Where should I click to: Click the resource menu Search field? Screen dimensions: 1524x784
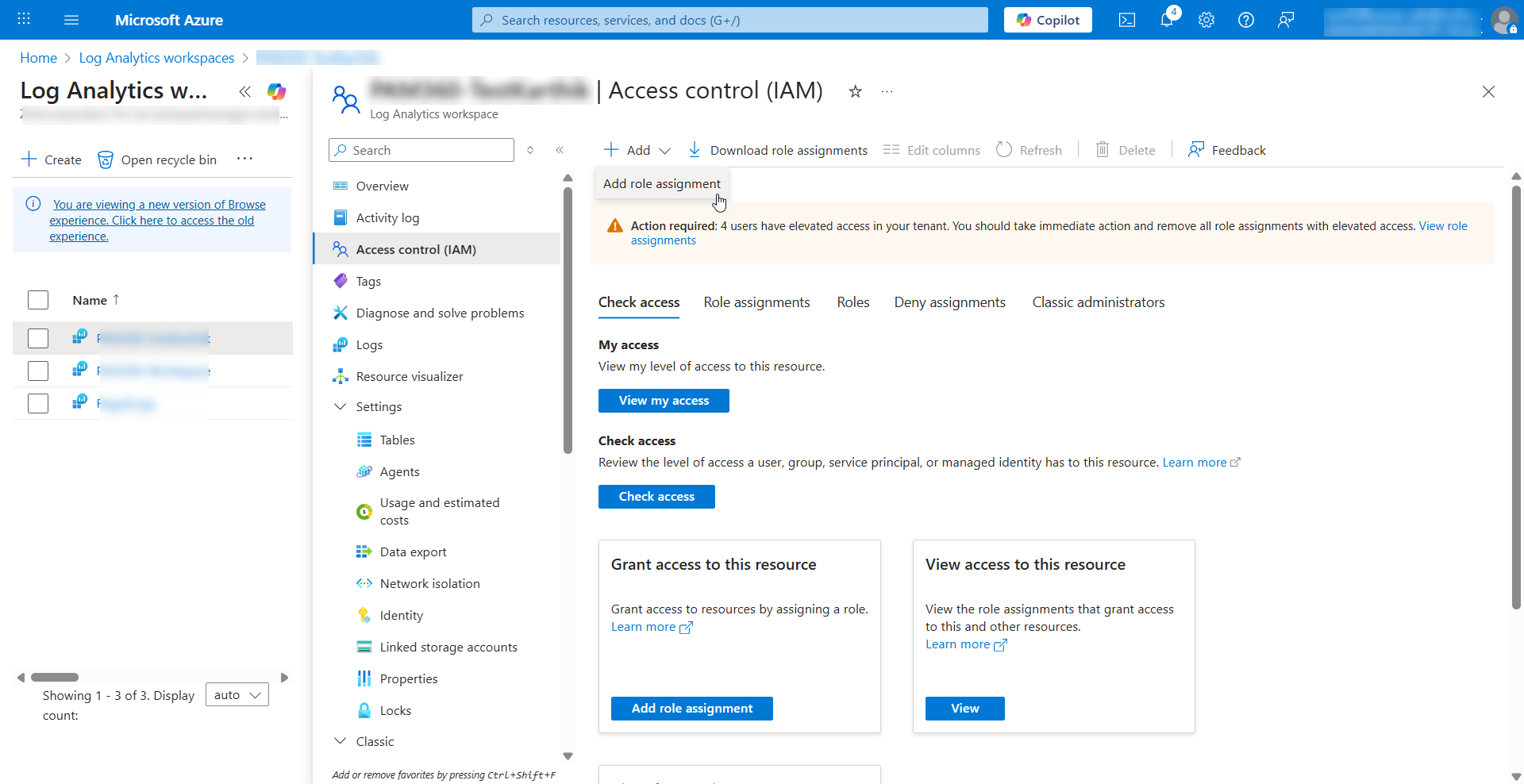421,150
